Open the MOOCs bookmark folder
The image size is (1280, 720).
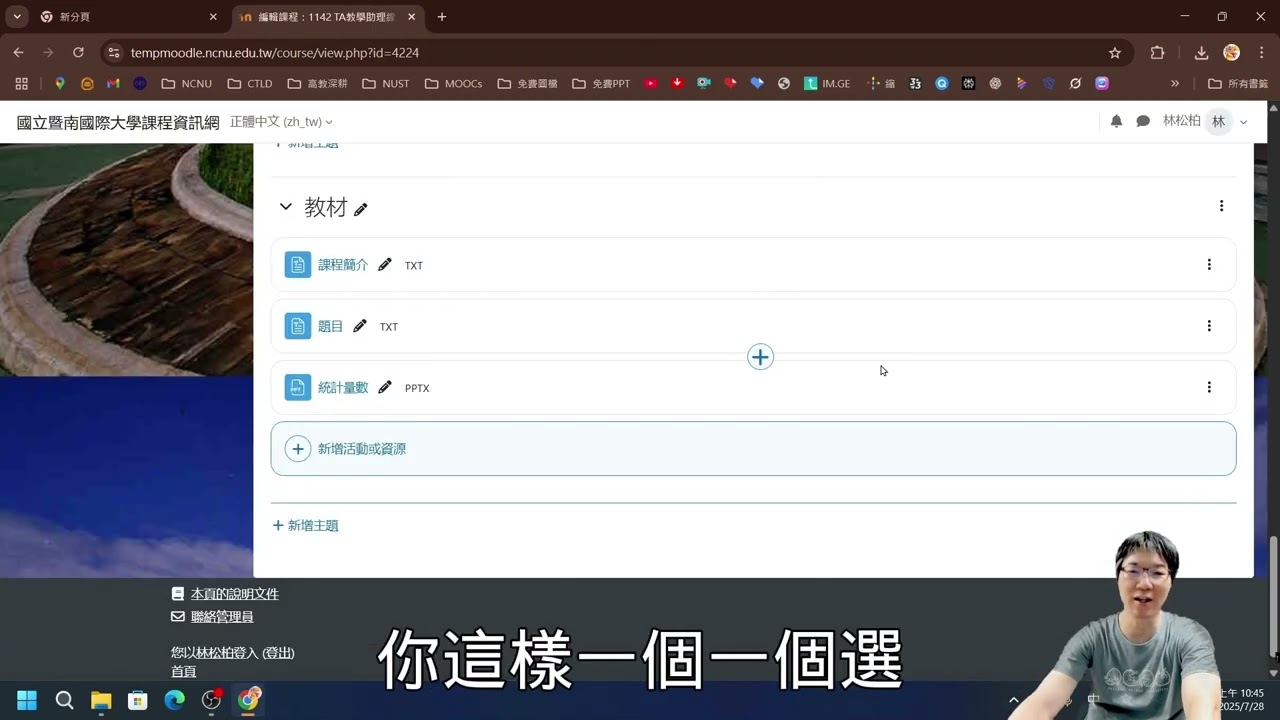coord(453,84)
